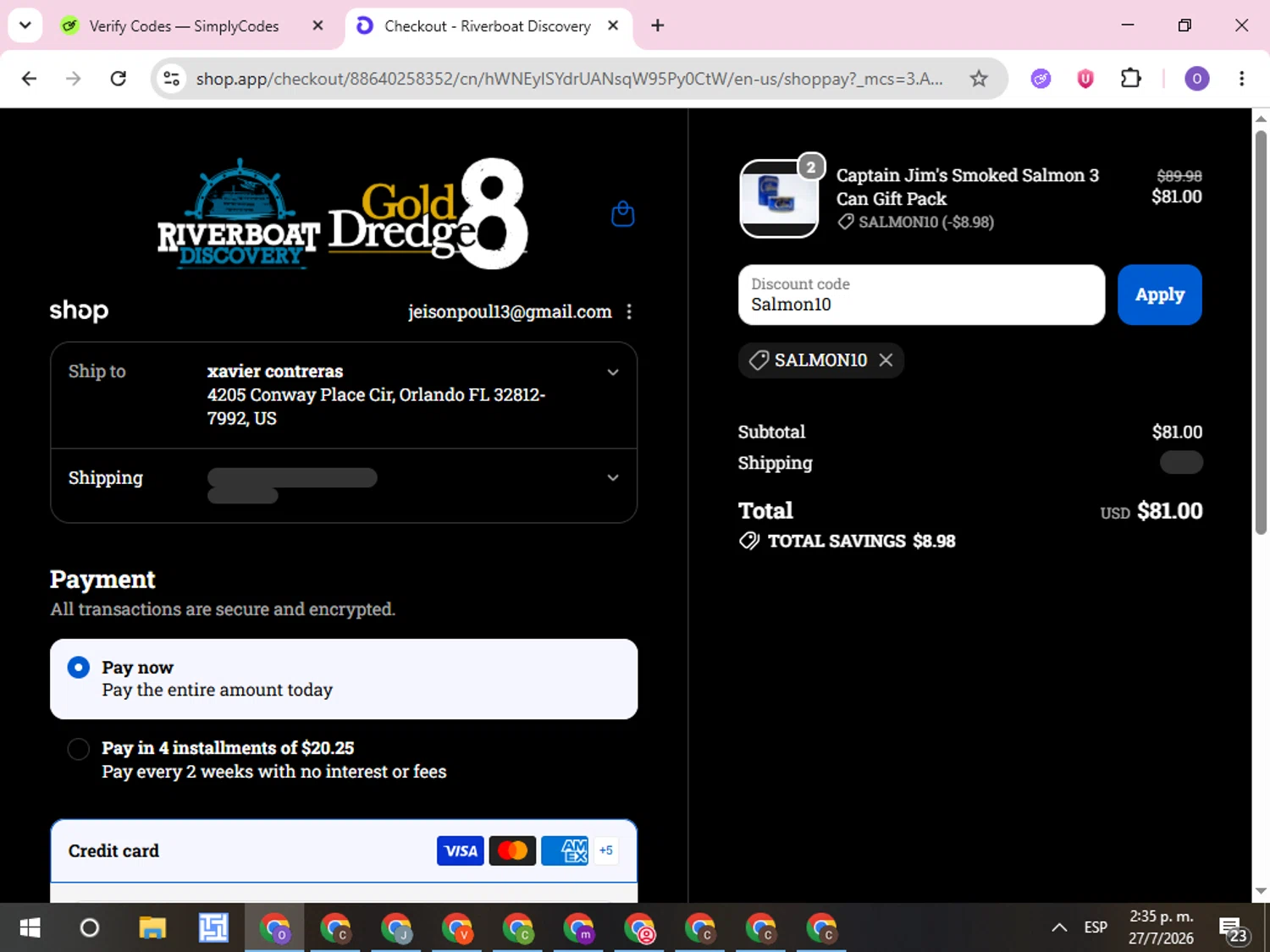Bookmark this page with the star icon
This screenshot has height=952, width=1270.
coord(979,79)
